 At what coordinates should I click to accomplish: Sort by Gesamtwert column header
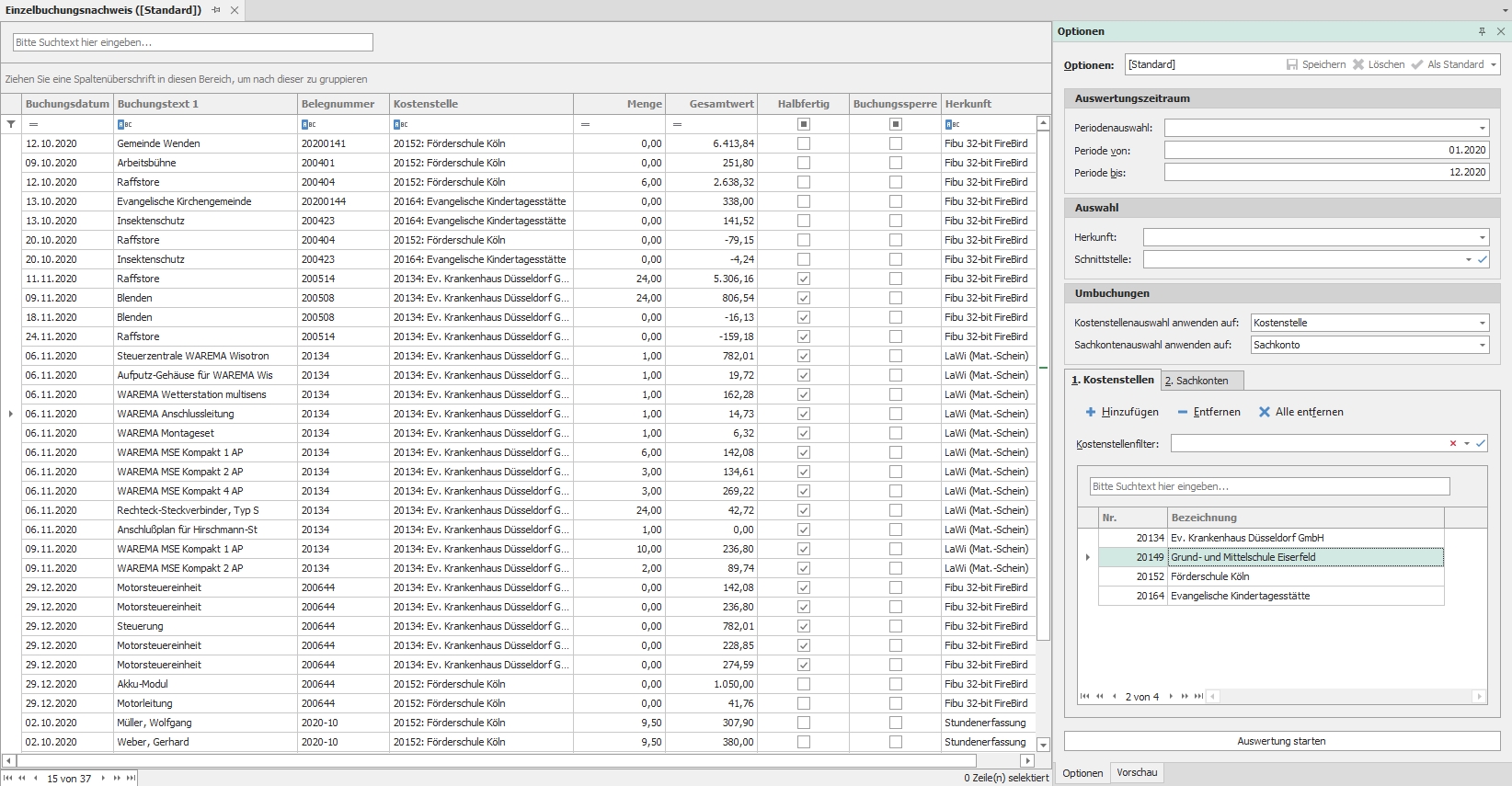(x=711, y=104)
